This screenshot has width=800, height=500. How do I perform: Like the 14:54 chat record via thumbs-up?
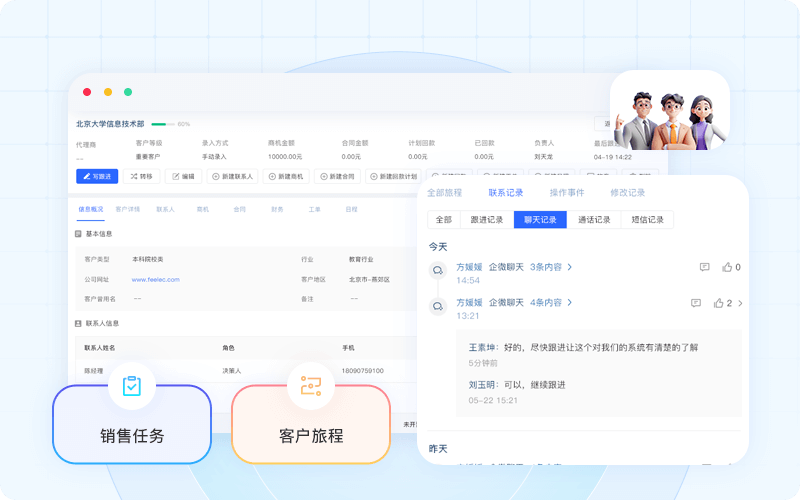(x=728, y=267)
